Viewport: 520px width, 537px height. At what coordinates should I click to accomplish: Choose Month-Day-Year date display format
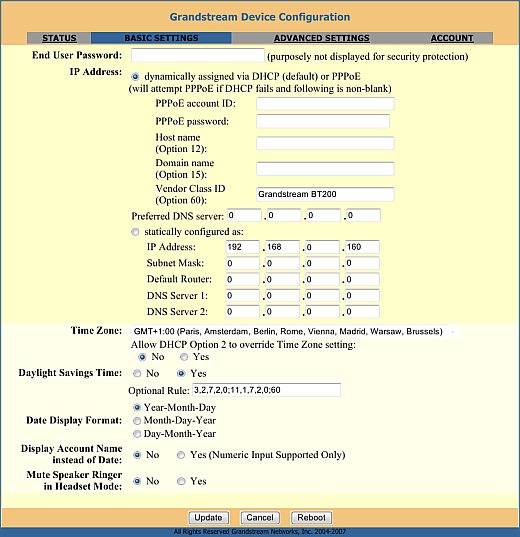[x=137, y=421]
